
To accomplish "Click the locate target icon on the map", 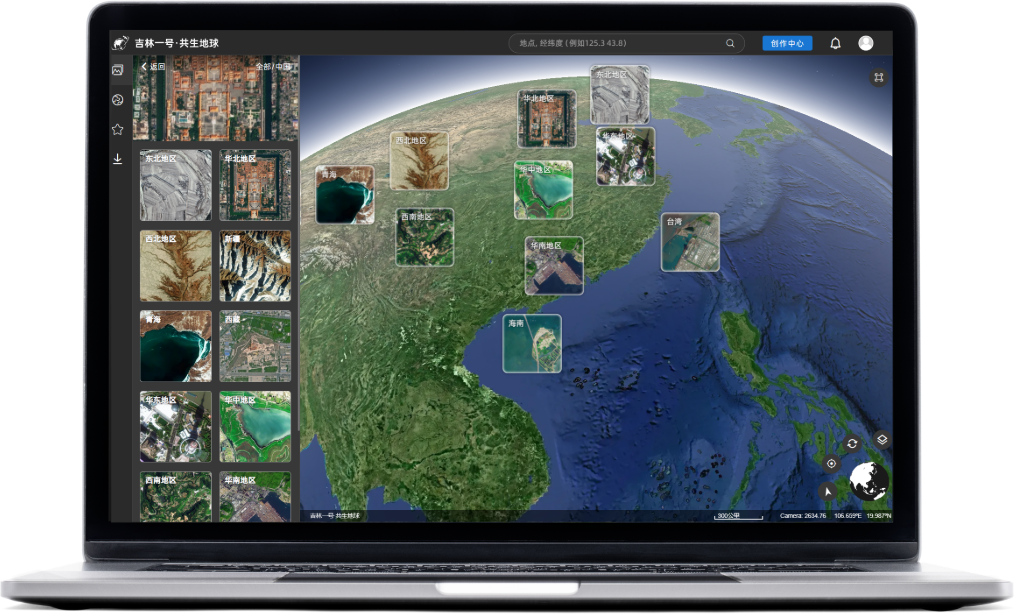I will coord(832,463).
